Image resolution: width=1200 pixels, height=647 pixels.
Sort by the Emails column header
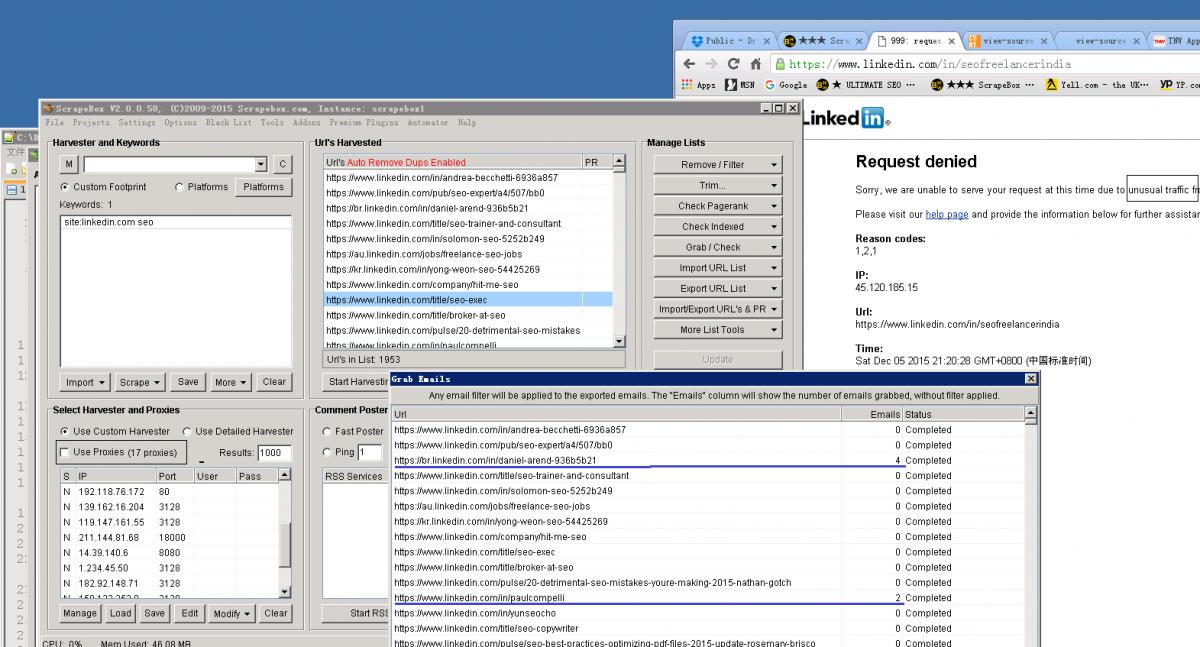click(872, 414)
